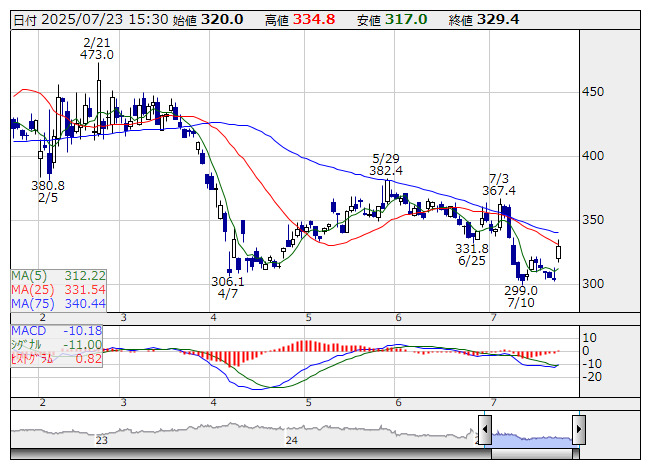
Task: Click the 450 price axis label
Action: 593,92
